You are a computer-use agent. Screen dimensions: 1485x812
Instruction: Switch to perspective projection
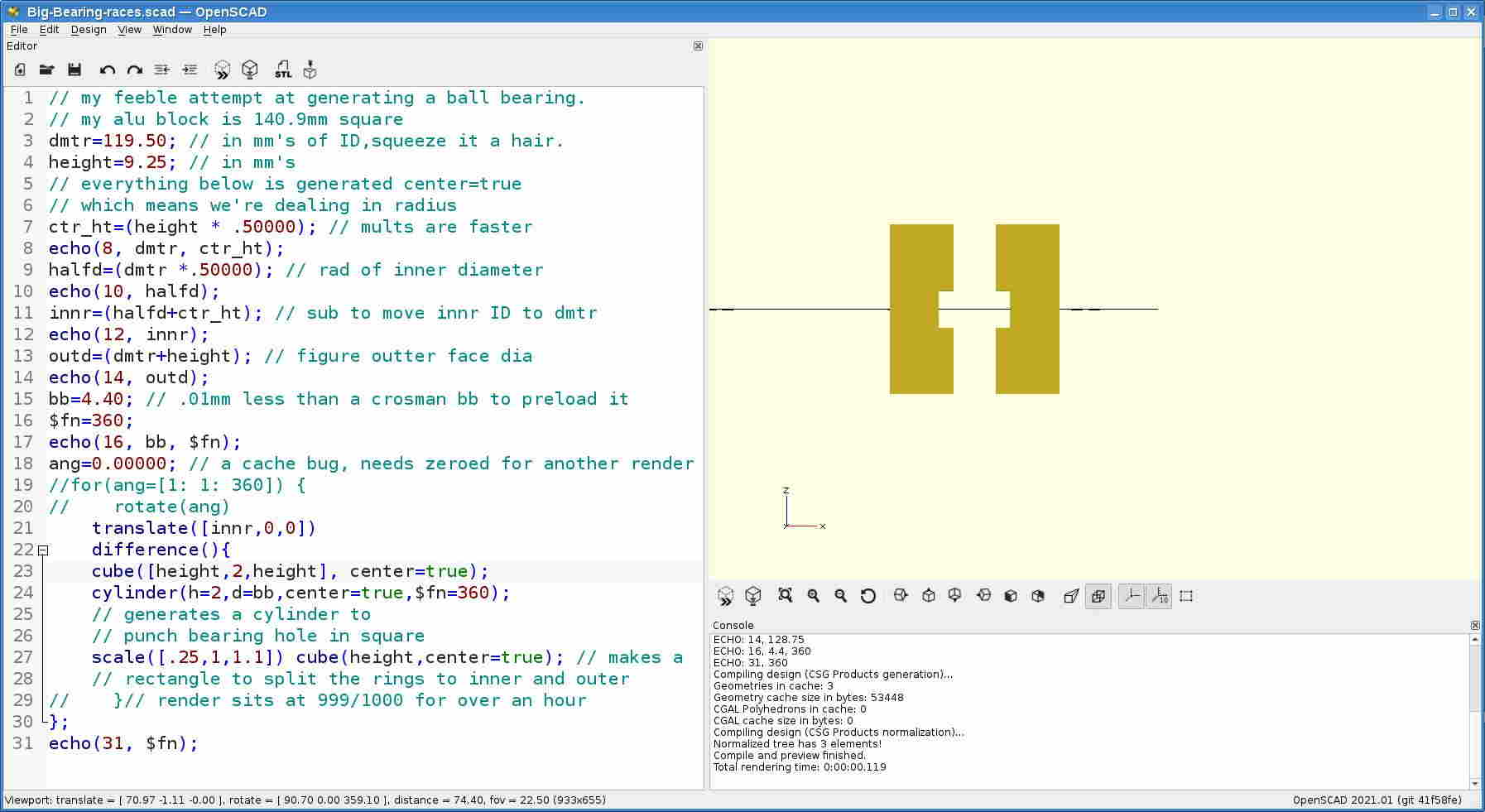tap(1071, 595)
